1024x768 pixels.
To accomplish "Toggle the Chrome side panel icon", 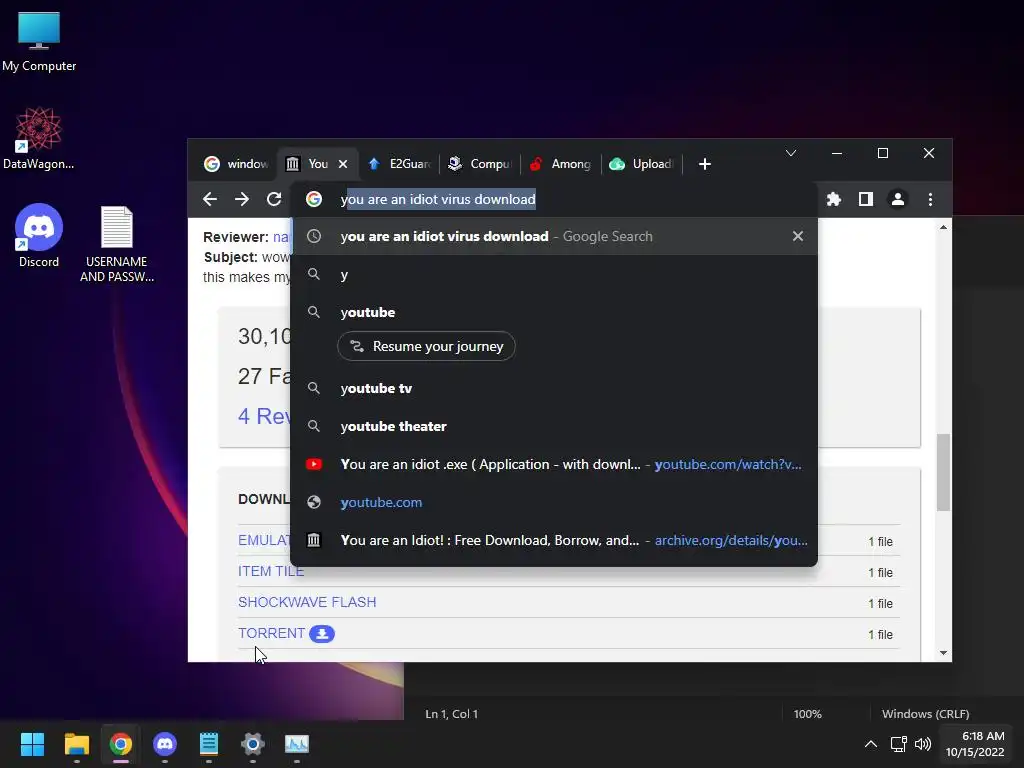I will coord(866,199).
